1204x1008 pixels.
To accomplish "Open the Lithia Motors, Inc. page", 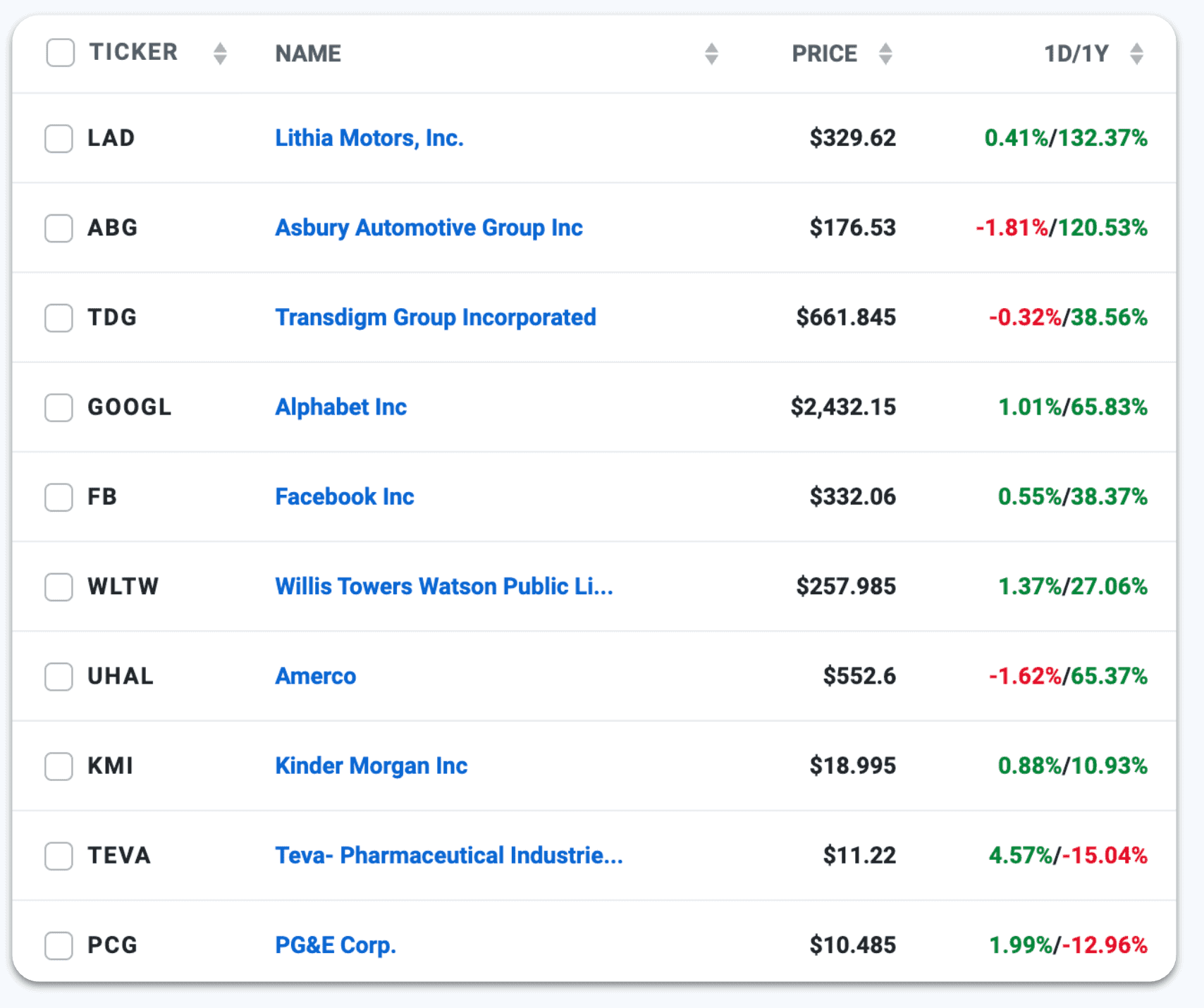I will click(x=369, y=138).
